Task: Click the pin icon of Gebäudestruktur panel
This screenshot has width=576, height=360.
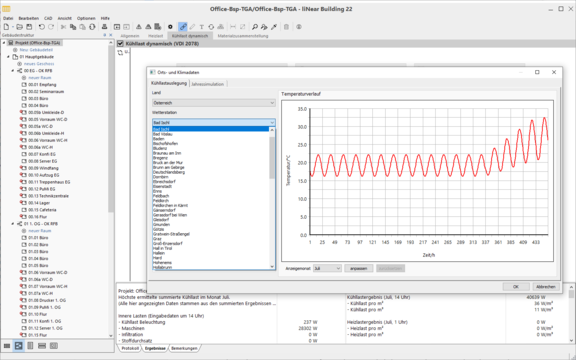Action: [x=105, y=35]
